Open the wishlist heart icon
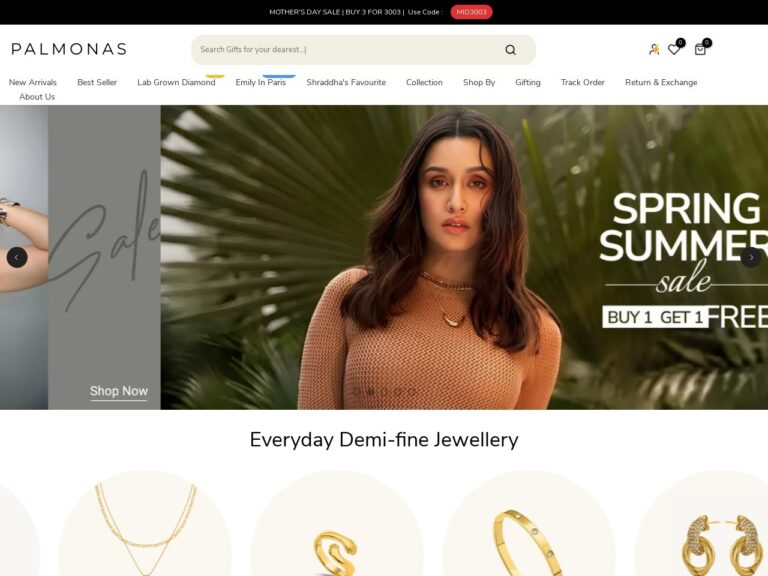The height and width of the screenshot is (576, 768). (674, 49)
